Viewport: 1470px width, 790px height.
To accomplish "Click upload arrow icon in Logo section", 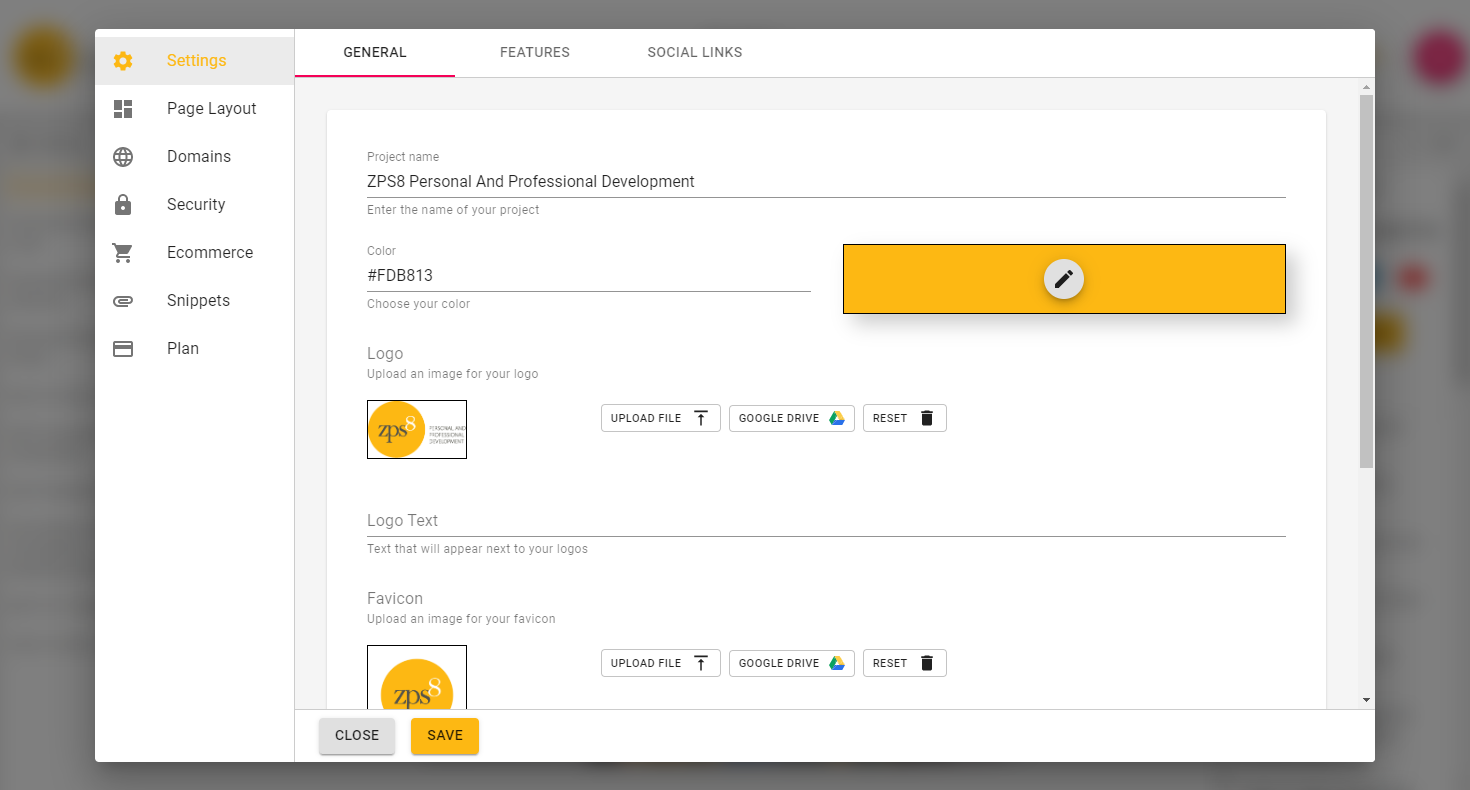I will (x=701, y=418).
